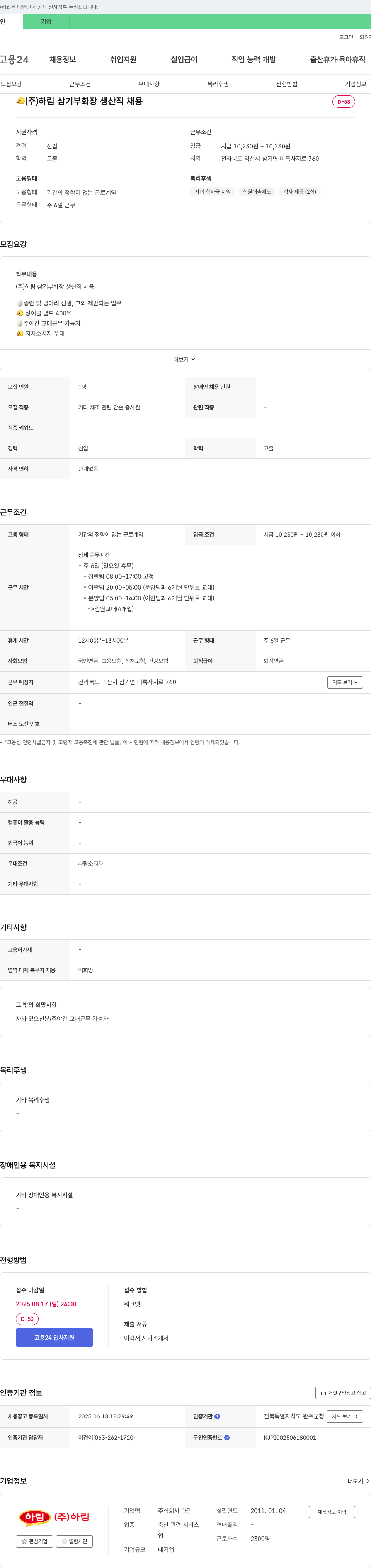Open 기업정보 더보기 link
Viewport: 371px width, 1568px height.
[x=358, y=1481]
